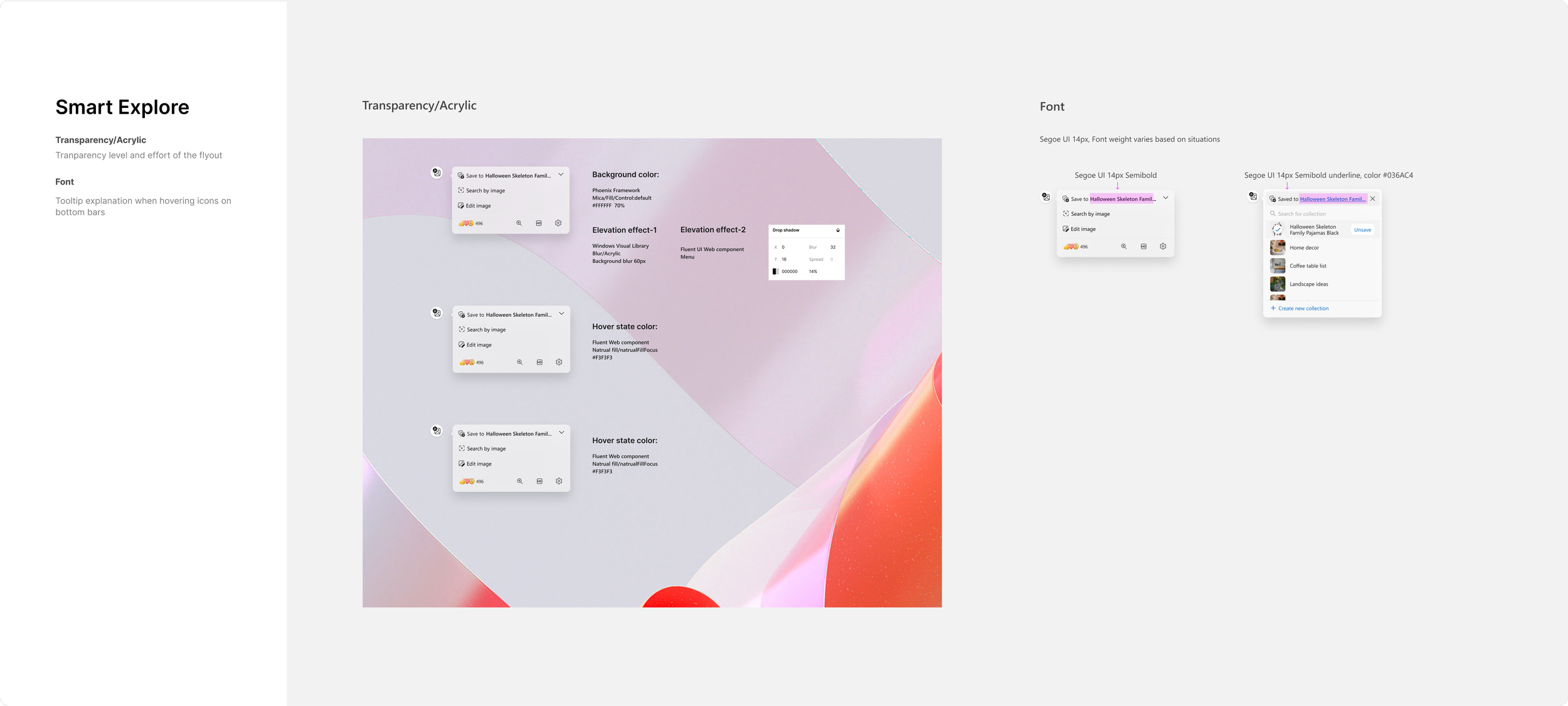This screenshot has height=706, width=1568.
Task: Open settings gear in the Semibold example flyout
Action: coord(1163,247)
